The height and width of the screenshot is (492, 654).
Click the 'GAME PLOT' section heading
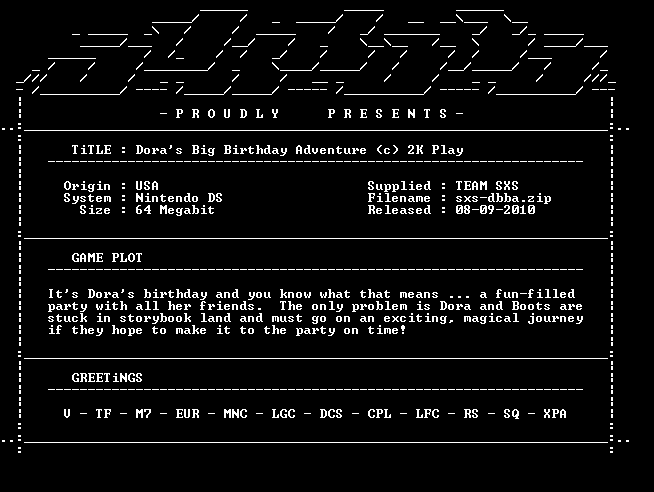pos(107,258)
